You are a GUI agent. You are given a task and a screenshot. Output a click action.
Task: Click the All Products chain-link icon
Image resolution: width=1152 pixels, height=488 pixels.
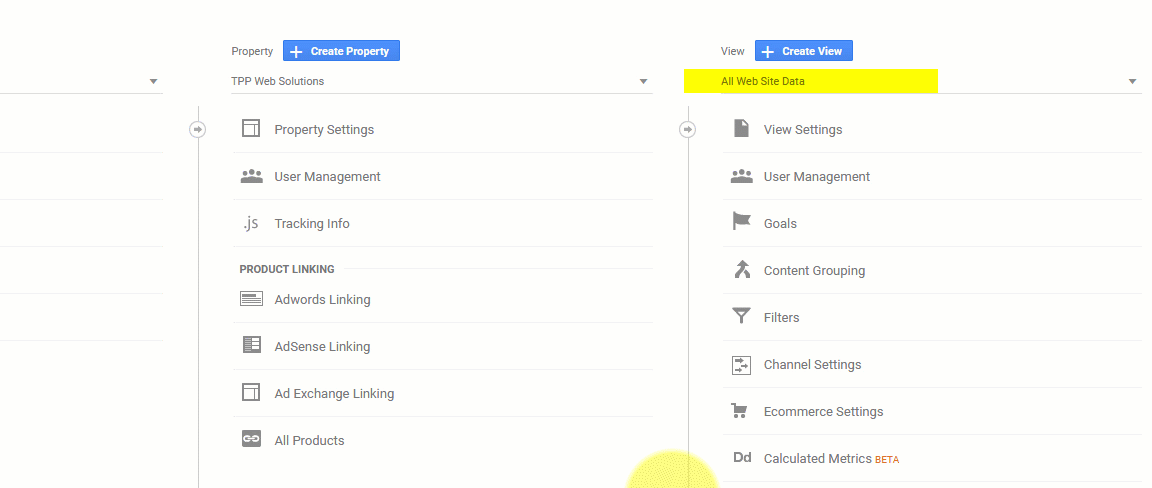tap(251, 439)
